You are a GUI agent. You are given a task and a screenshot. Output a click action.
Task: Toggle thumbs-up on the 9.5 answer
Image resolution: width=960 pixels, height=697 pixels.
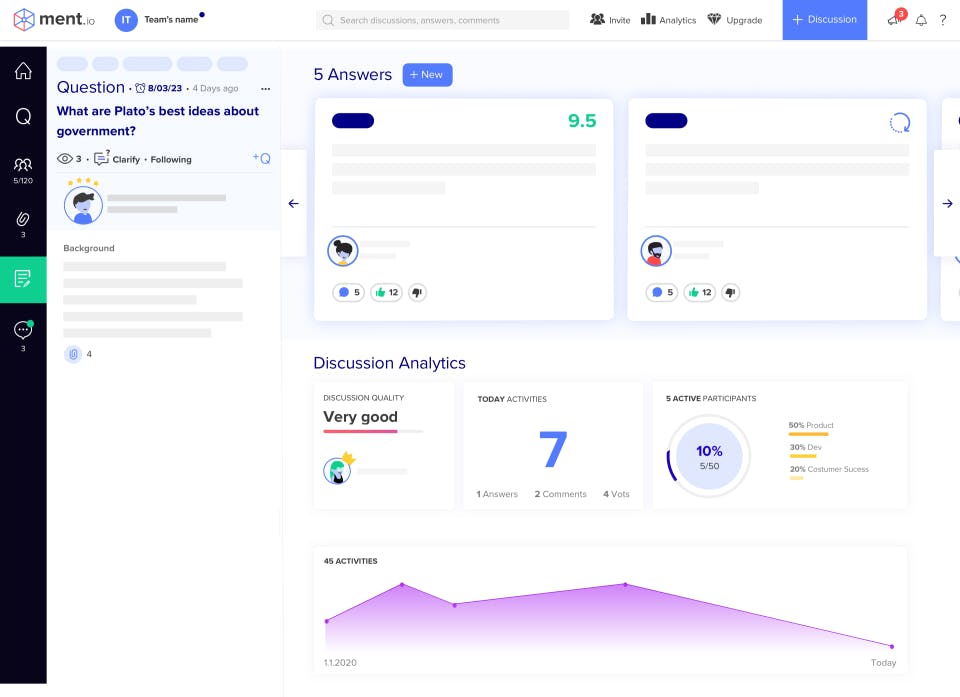click(386, 292)
